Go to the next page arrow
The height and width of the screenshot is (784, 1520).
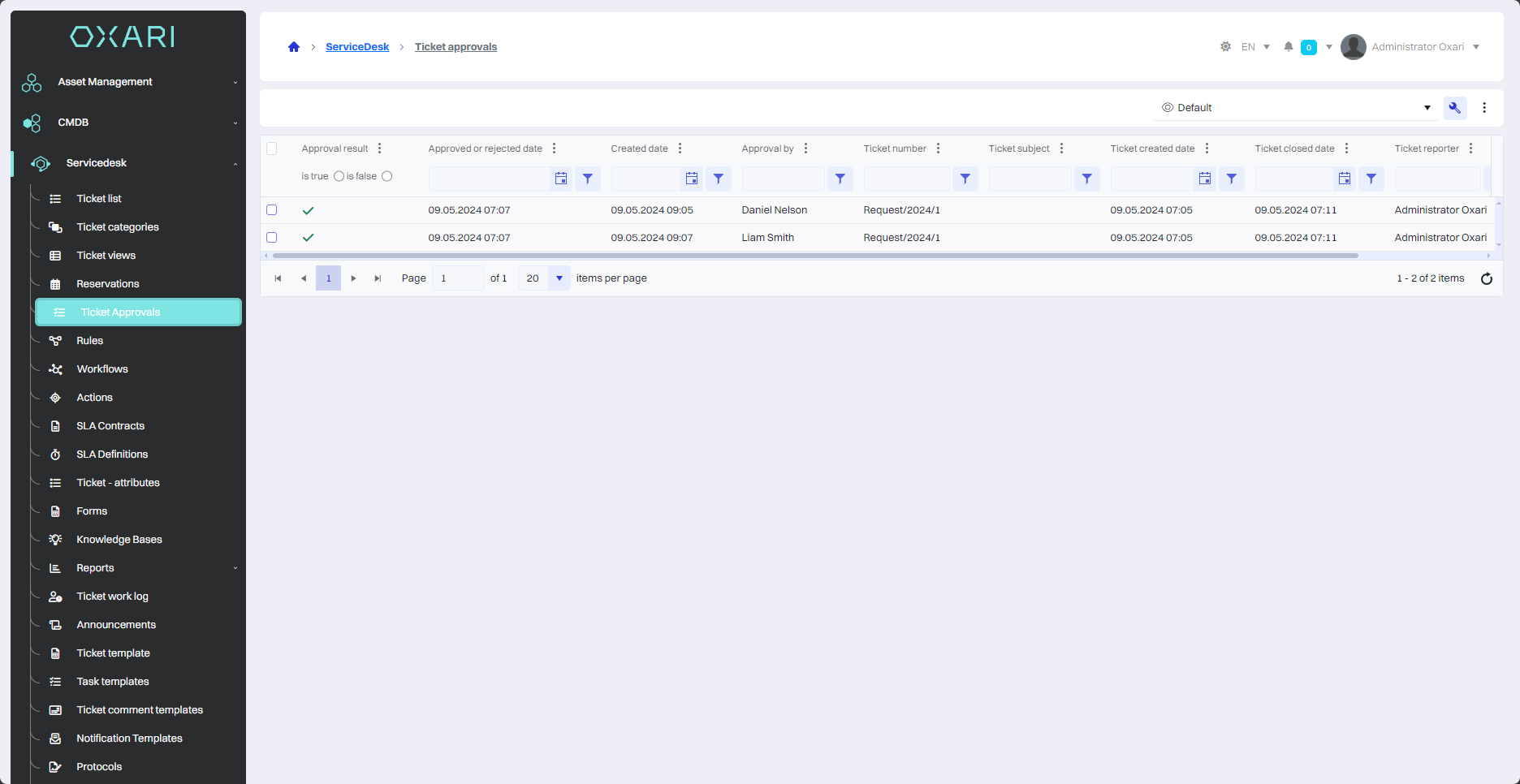point(353,278)
